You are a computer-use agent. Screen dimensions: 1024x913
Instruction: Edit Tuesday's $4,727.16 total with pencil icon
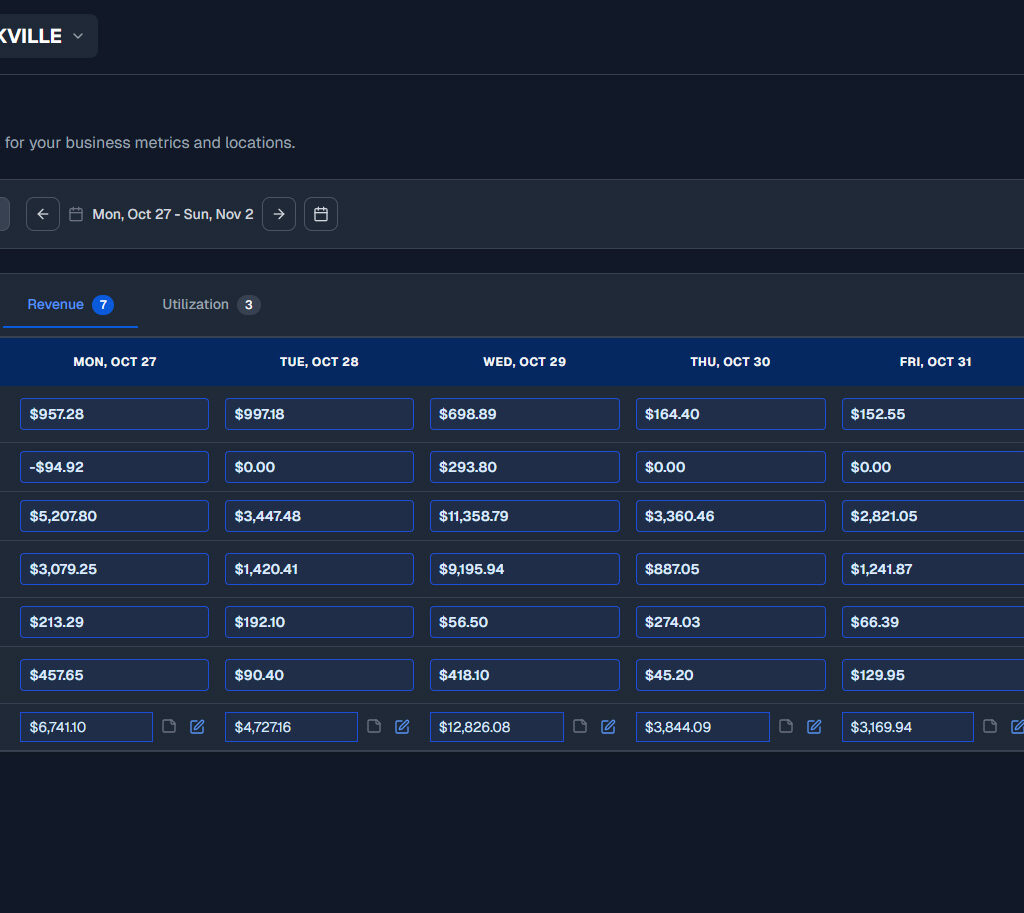[402, 727]
